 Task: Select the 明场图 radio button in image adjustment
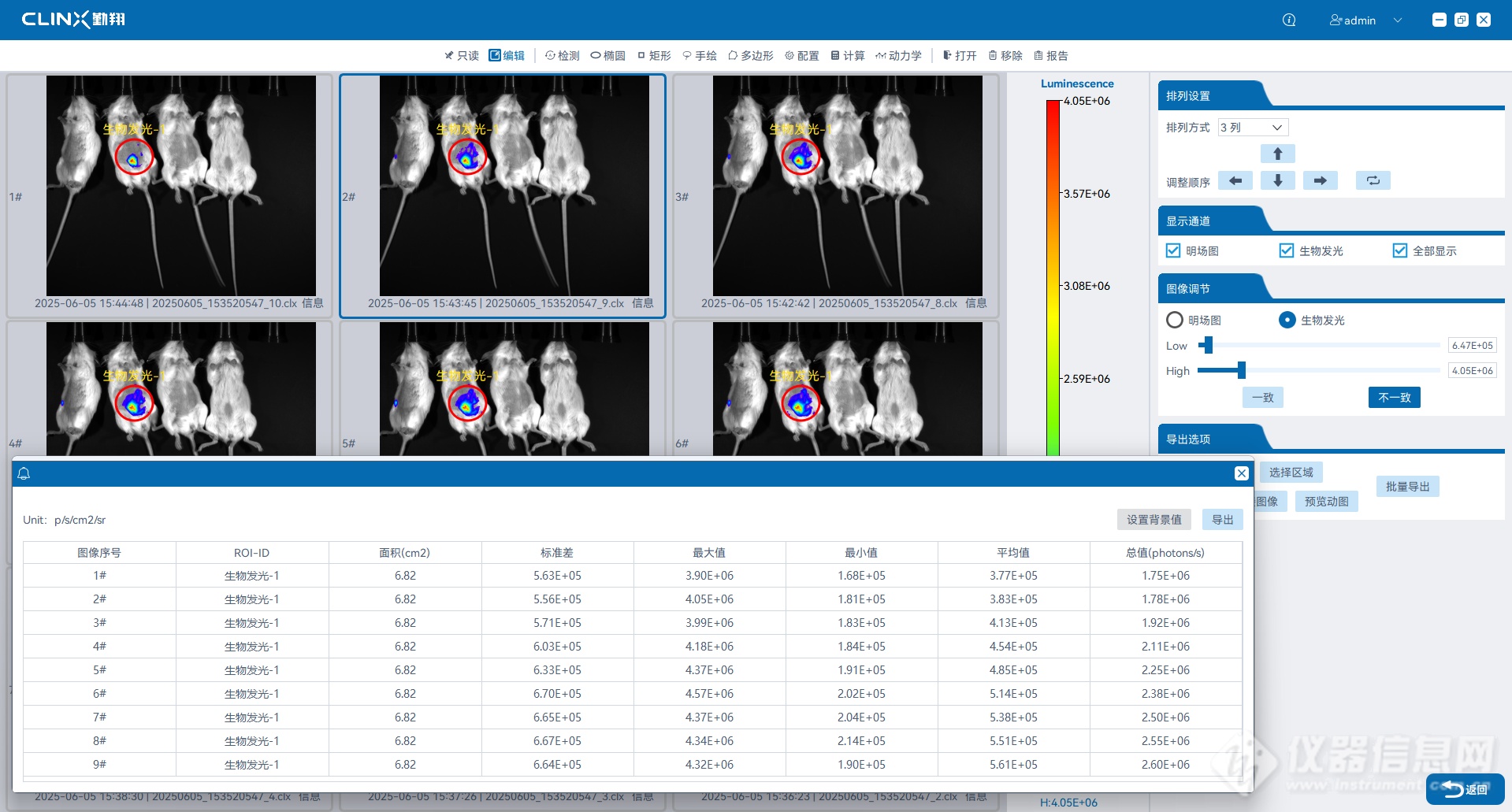tap(1175, 320)
